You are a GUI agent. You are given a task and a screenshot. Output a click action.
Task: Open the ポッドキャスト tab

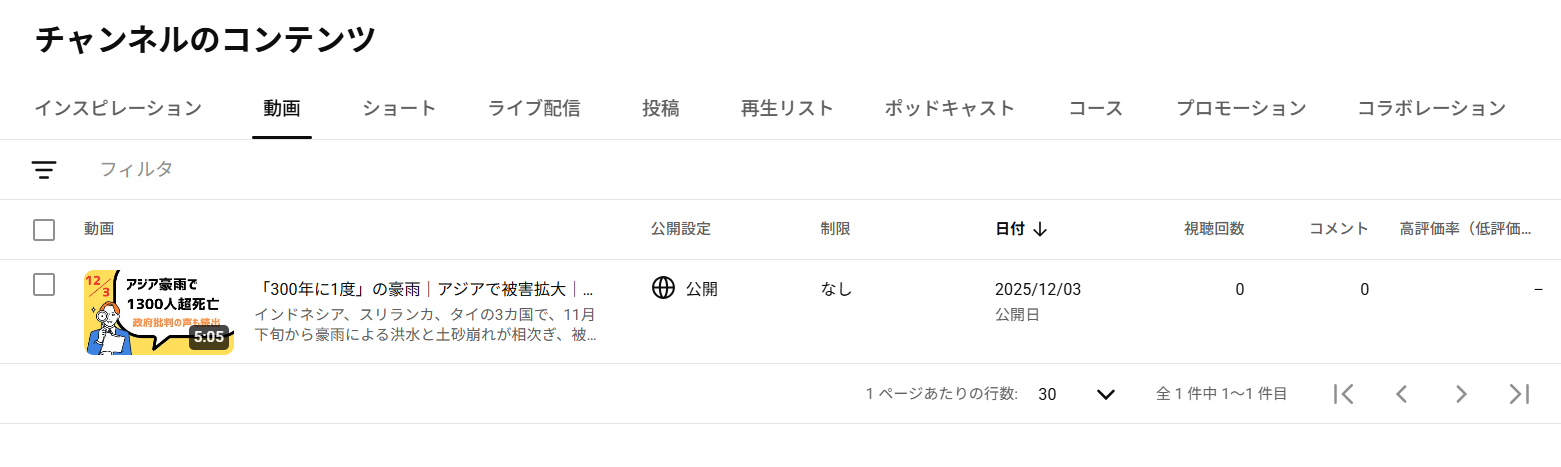pyautogui.click(x=949, y=108)
